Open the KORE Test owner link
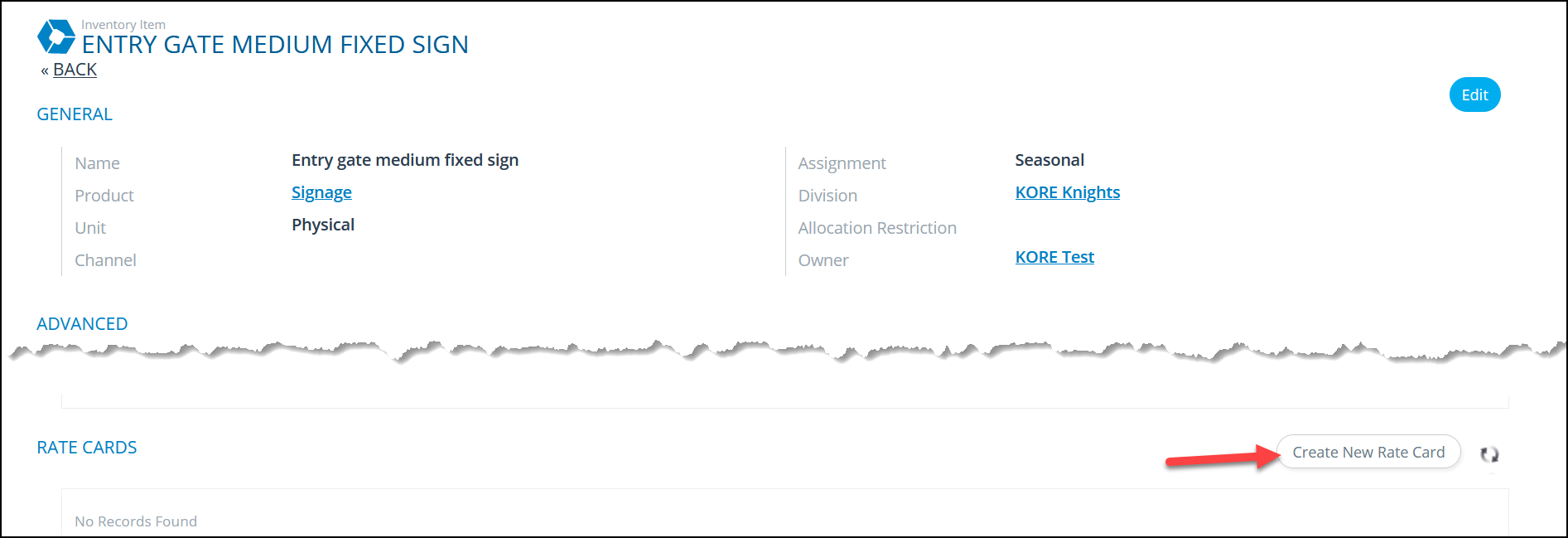The height and width of the screenshot is (538, 1568). tap(1054, 257)
